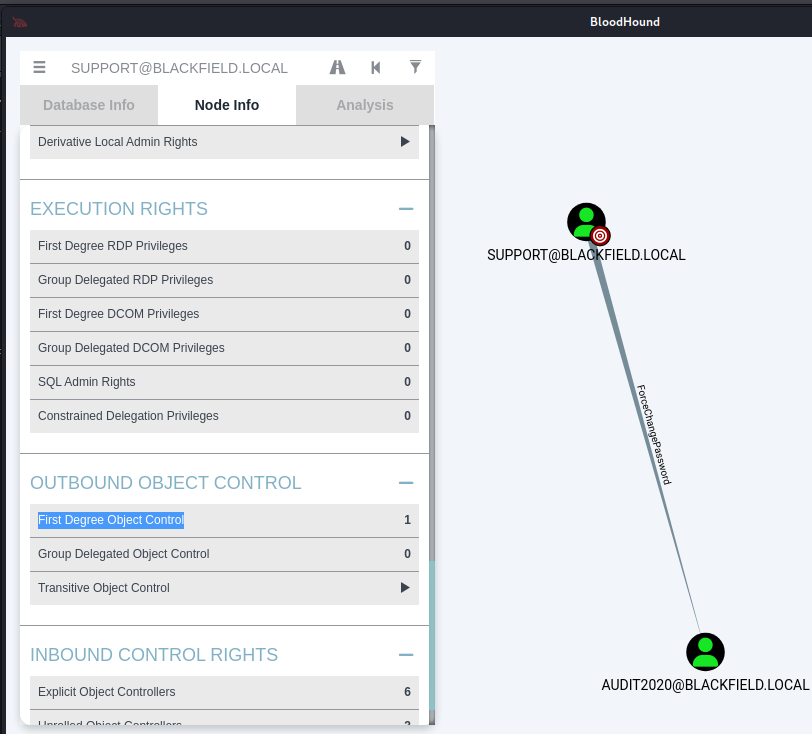
Task: Click First Degree RDP Privileges row
Action: click(224, 246)
